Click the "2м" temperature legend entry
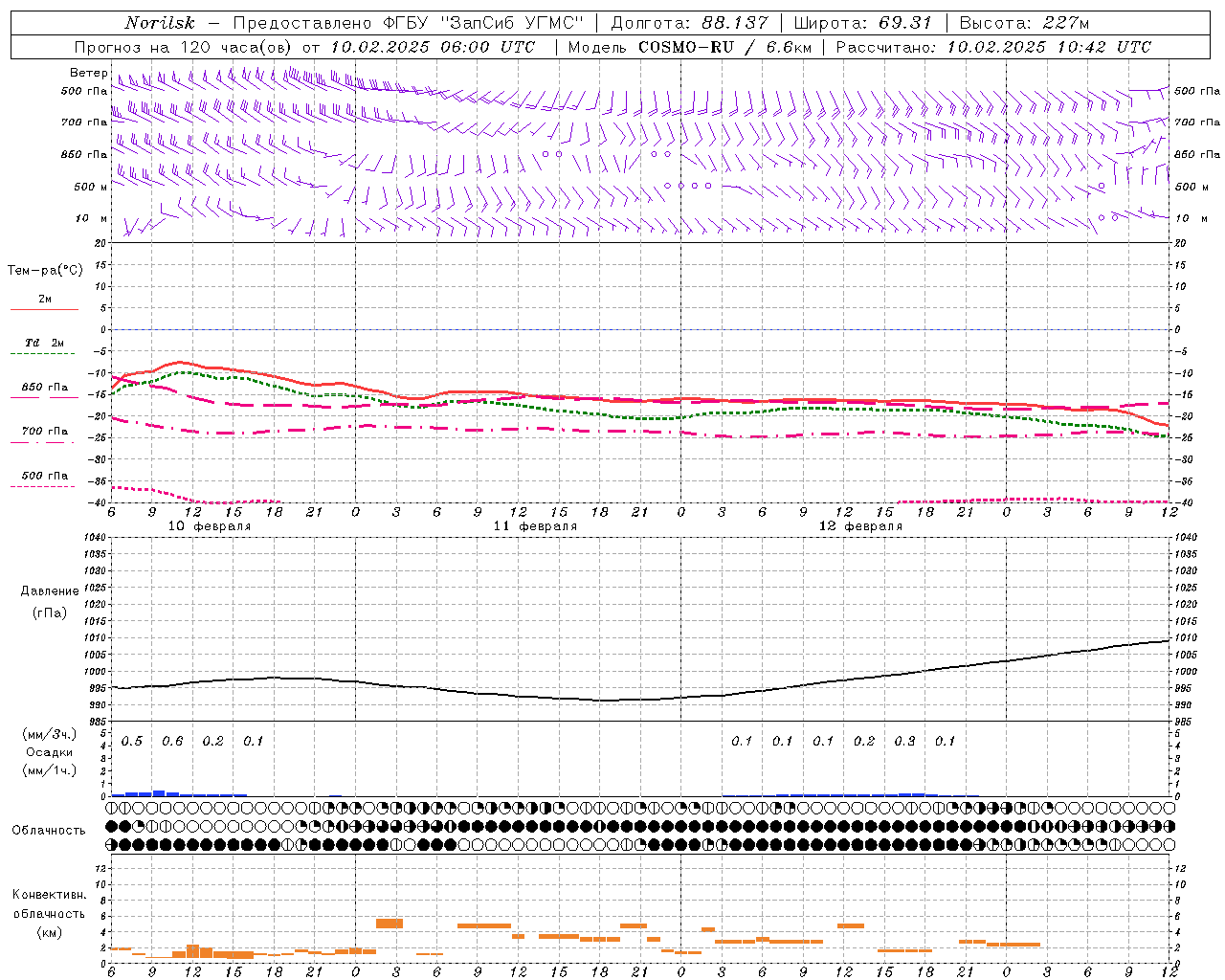 45,299
